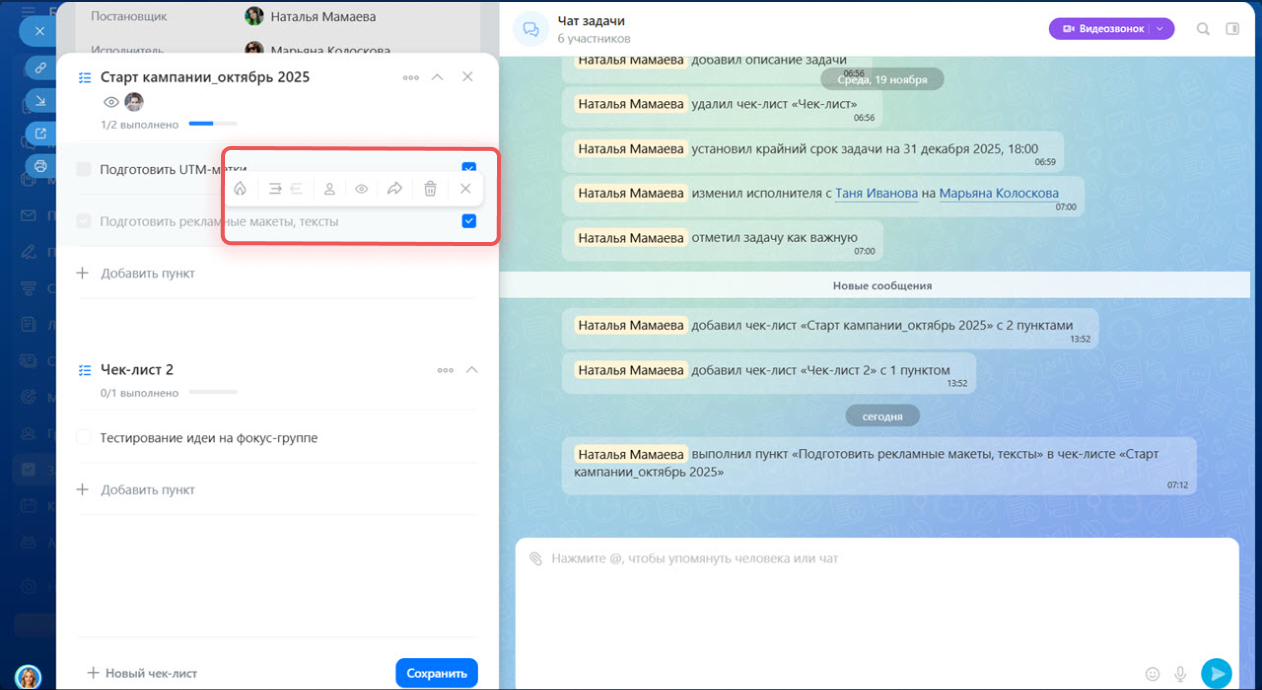Check 'Тестирование идеи на фокус-группе' item
1262x690 pixels.
tap(84, 438)
